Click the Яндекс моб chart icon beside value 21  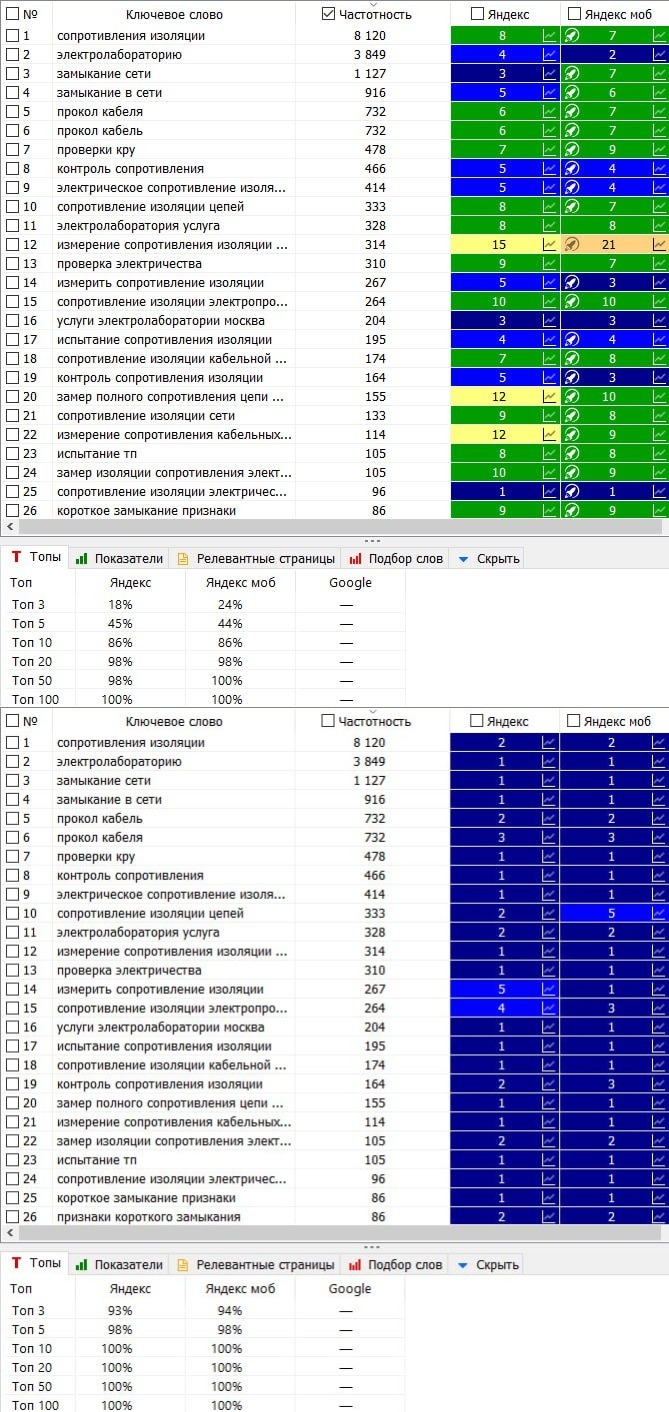tap(659, 244)
